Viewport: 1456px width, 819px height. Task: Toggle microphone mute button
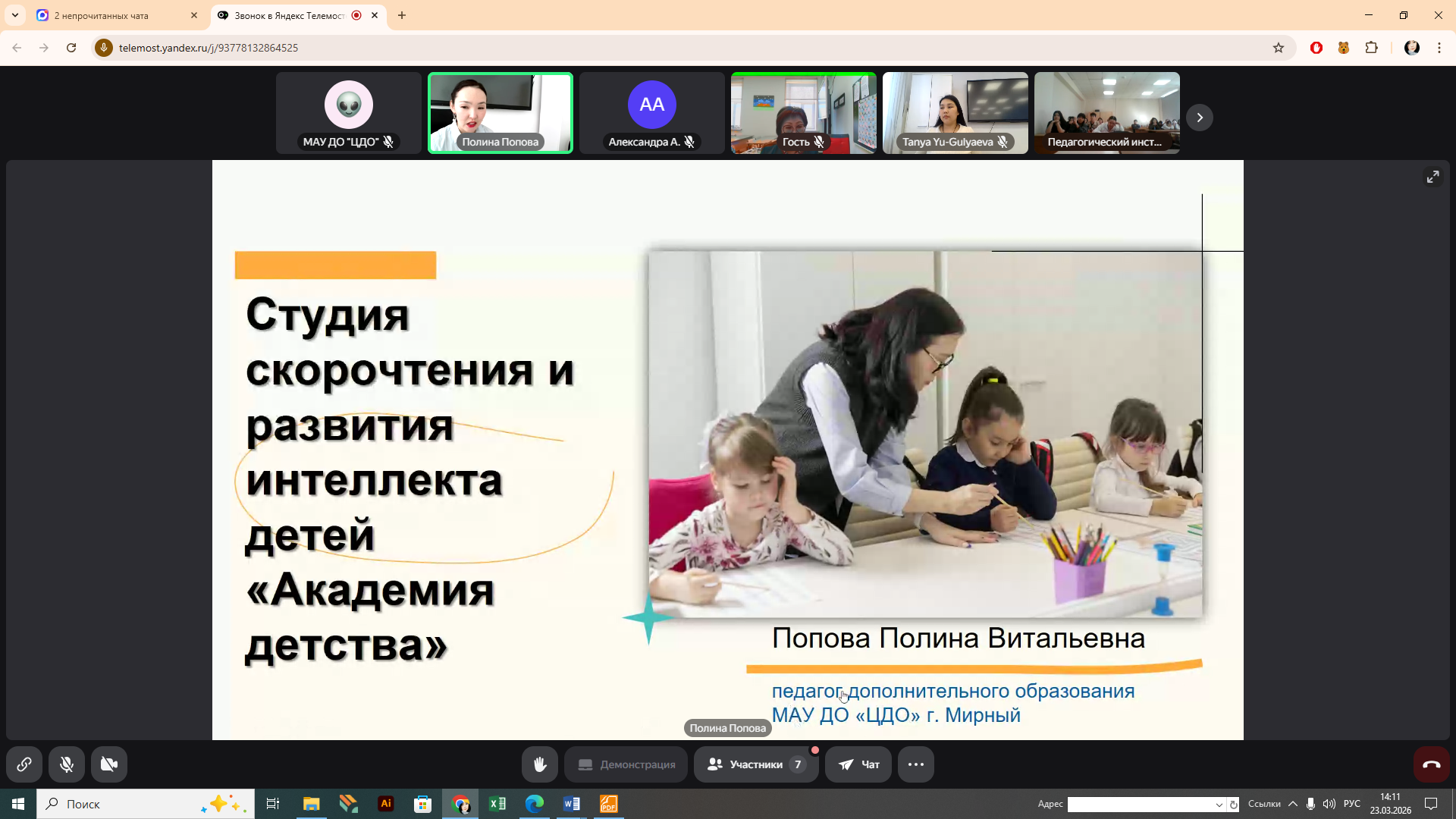(x=67, y=764)
